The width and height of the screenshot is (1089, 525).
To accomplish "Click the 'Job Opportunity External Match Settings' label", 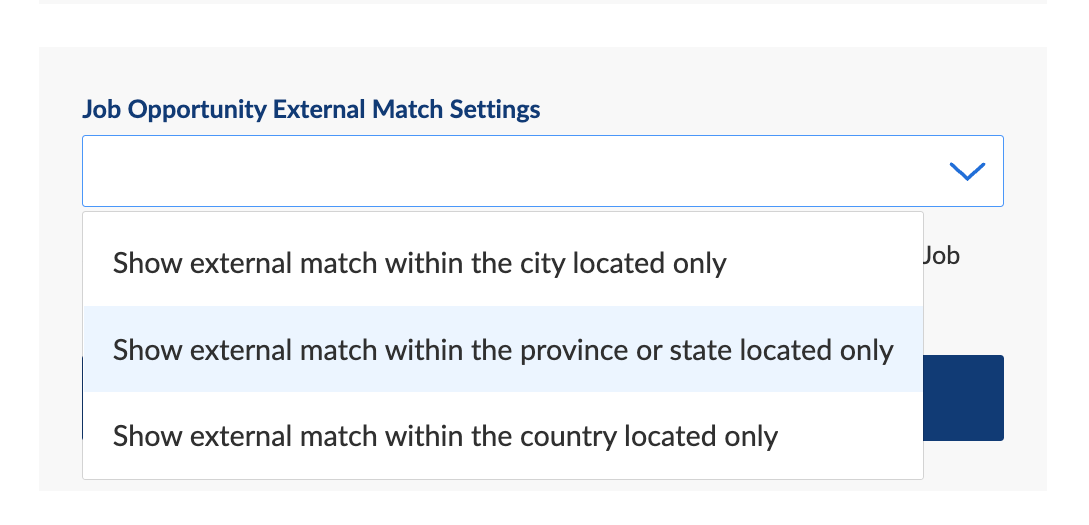I will click(x=311, y=109).
